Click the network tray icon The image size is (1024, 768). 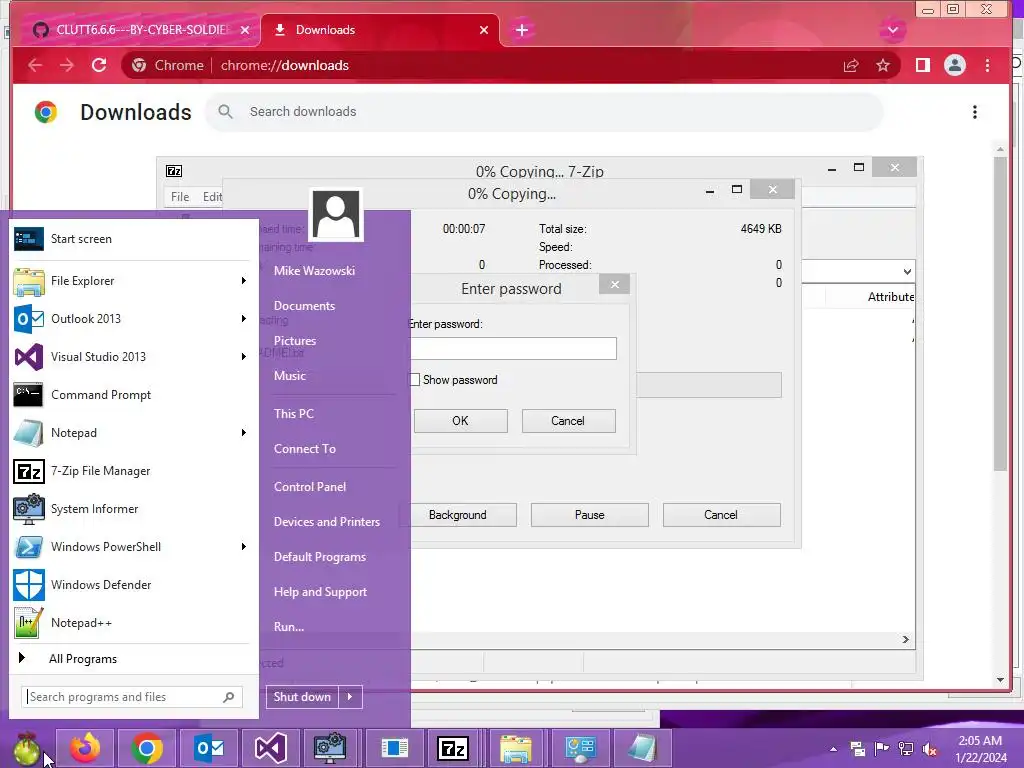click(906, 749)
